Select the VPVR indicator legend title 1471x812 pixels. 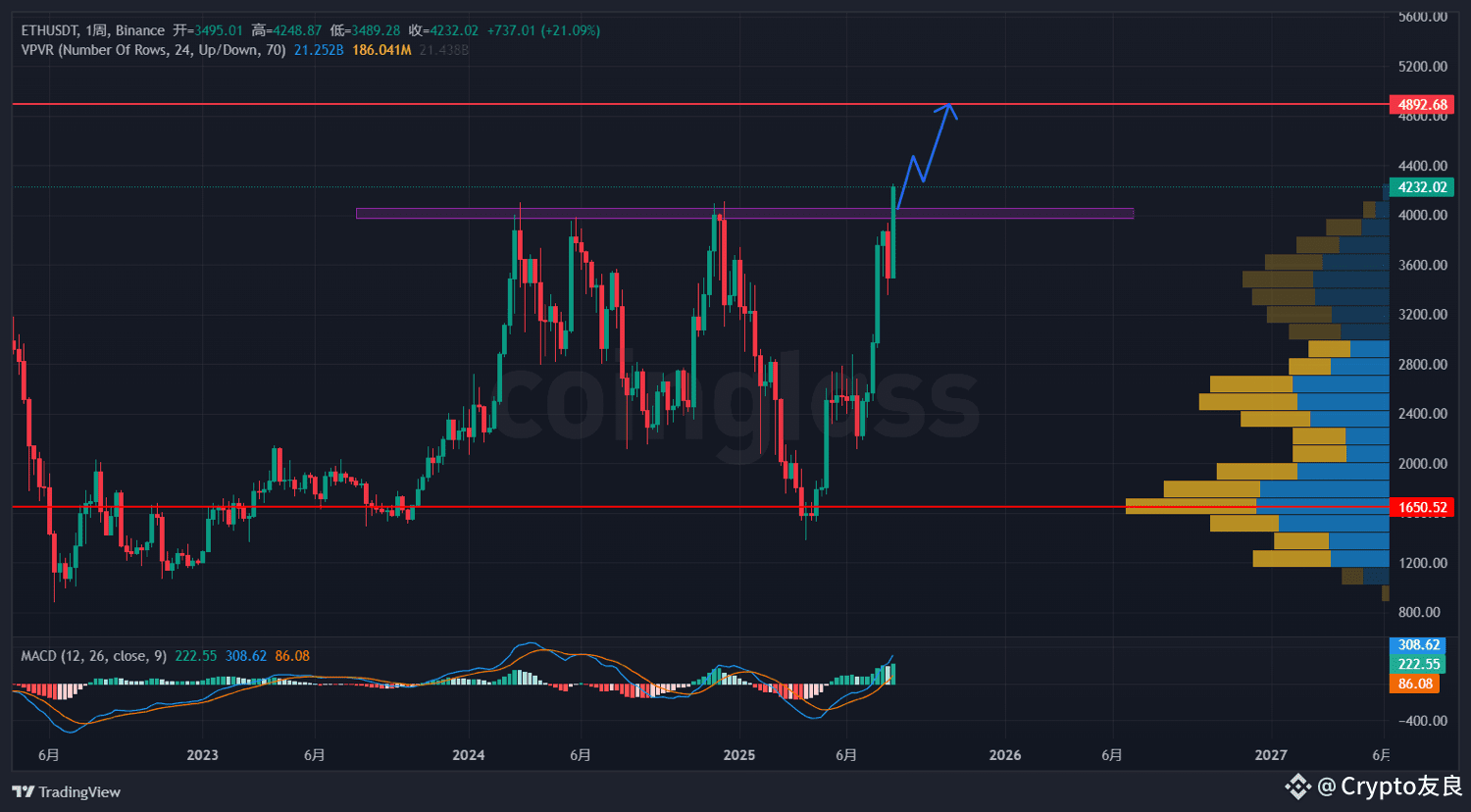click(x=154, y=50)
